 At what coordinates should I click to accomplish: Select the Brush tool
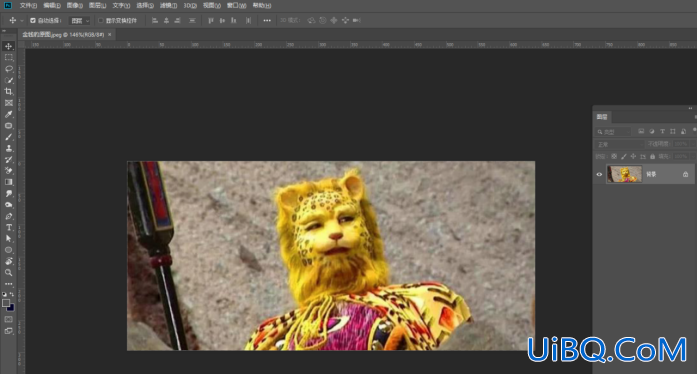pyautogui.click(x=8, y=137)
